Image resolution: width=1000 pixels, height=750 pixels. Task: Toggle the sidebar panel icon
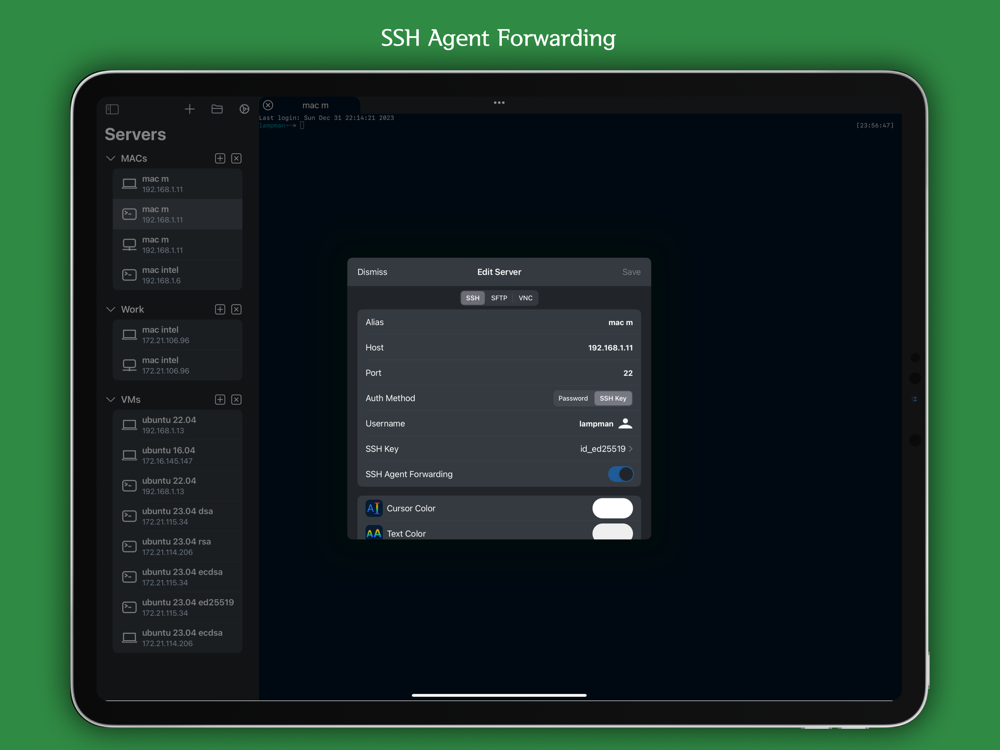112,109
